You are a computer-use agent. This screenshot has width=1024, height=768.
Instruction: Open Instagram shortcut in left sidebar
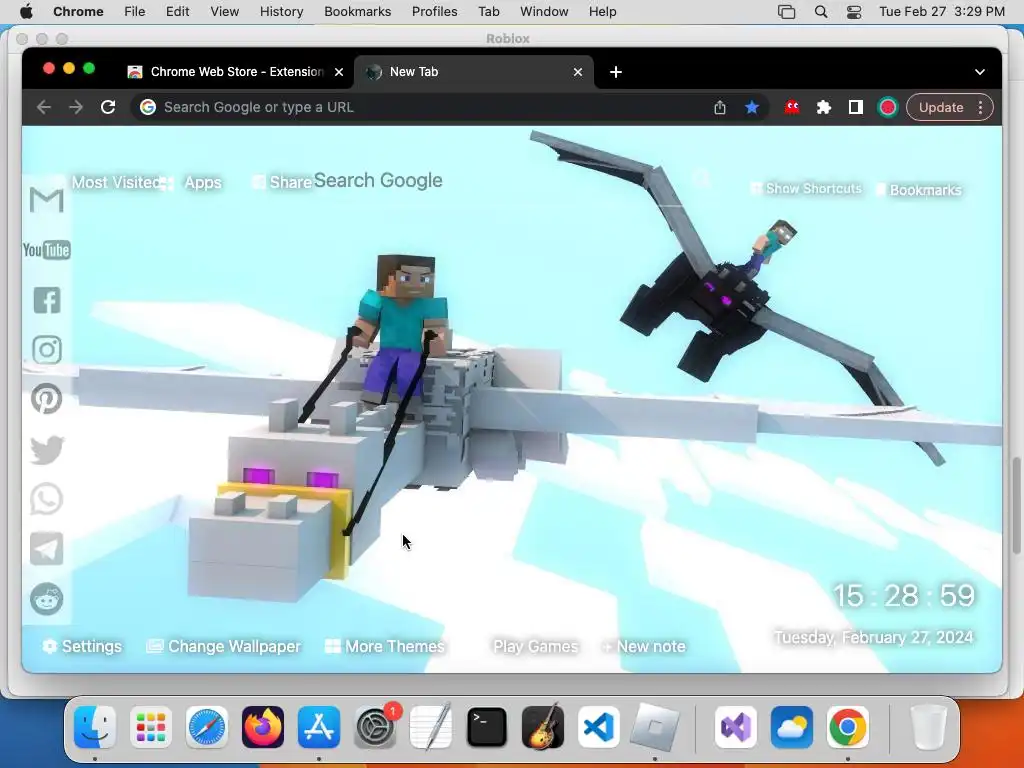point(47,350)
